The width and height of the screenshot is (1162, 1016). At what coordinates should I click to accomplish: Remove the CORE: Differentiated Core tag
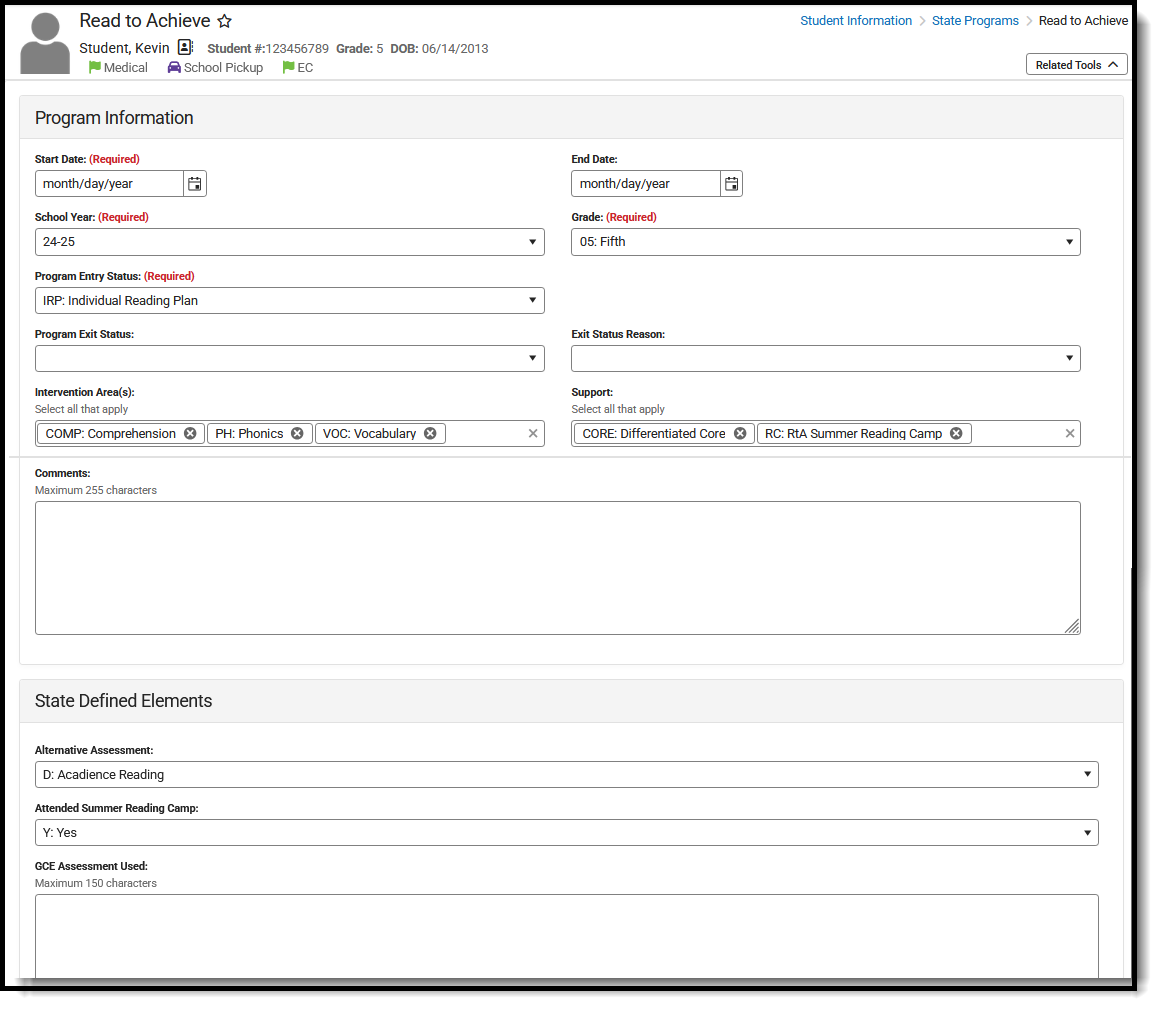(x=740, y=434)
